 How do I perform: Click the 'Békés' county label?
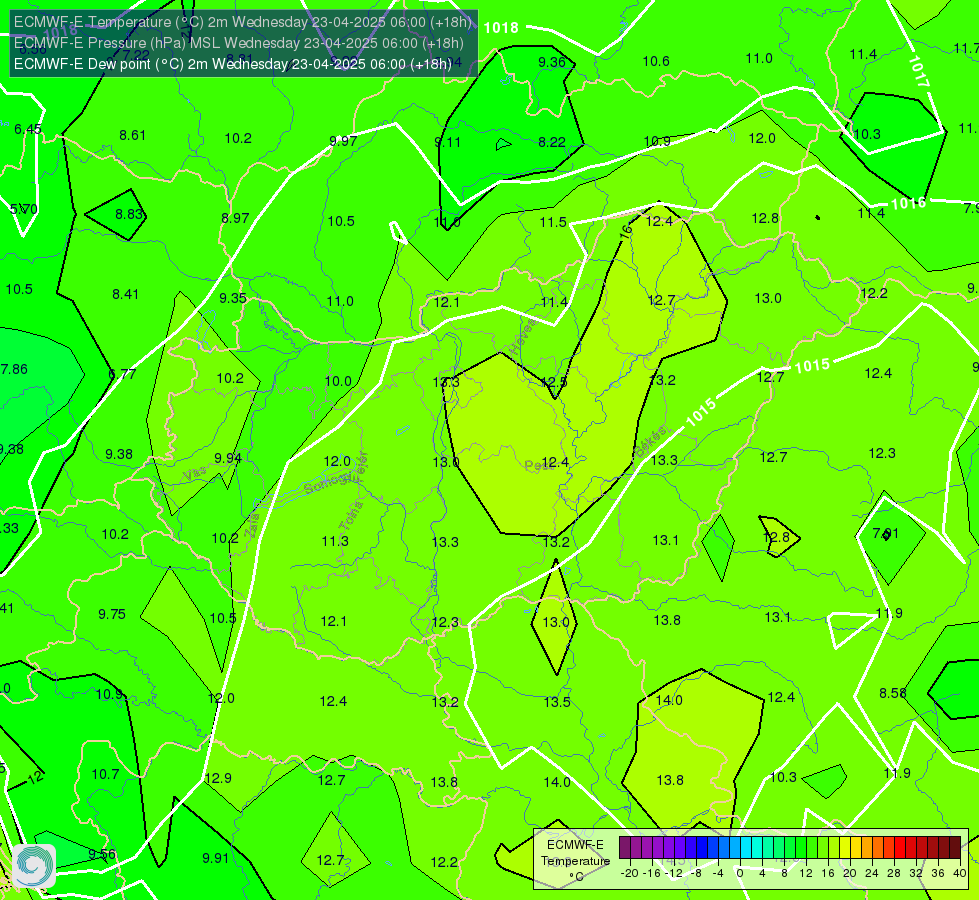650,442
